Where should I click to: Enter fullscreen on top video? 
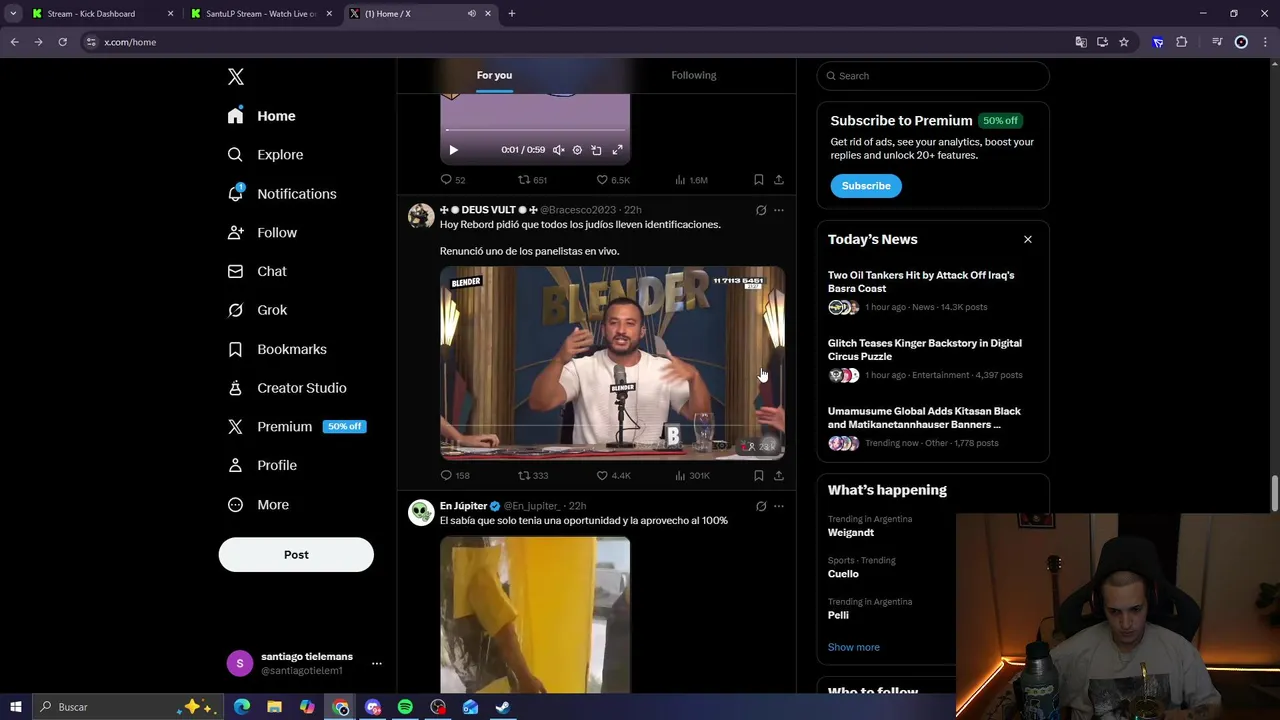click(x=617, y=150)
